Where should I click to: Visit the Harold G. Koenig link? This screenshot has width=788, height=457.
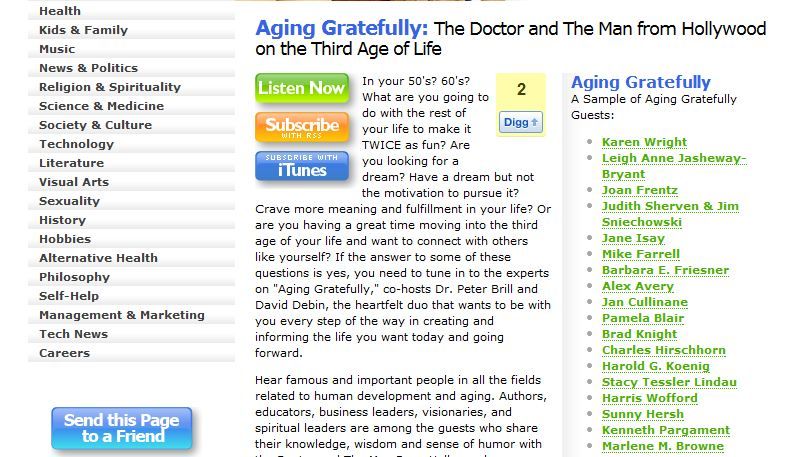pyautogui.click(x=656, y=366)
